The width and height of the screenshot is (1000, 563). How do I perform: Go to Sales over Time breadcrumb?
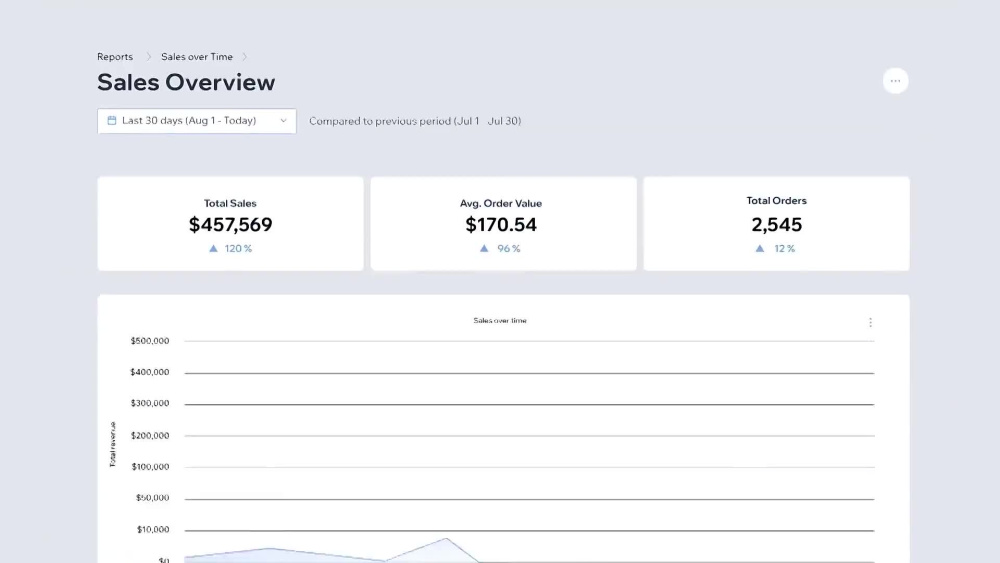tap(196, 57)
